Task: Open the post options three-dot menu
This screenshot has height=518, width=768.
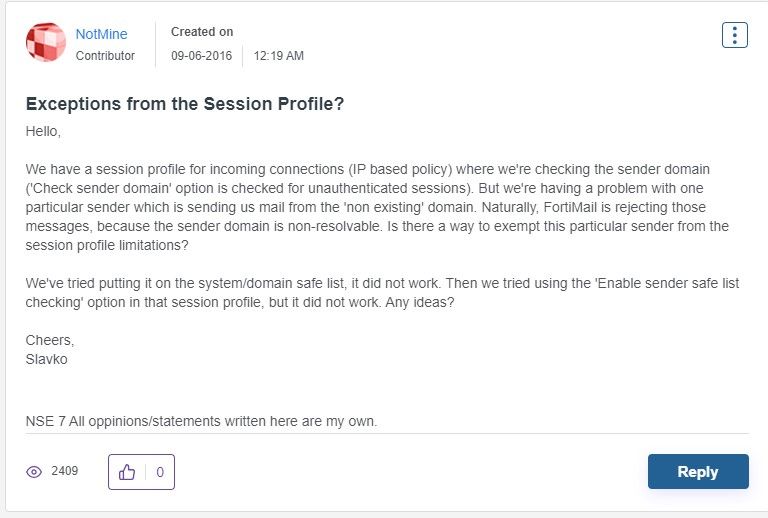Action: click(x=734, y=35)
